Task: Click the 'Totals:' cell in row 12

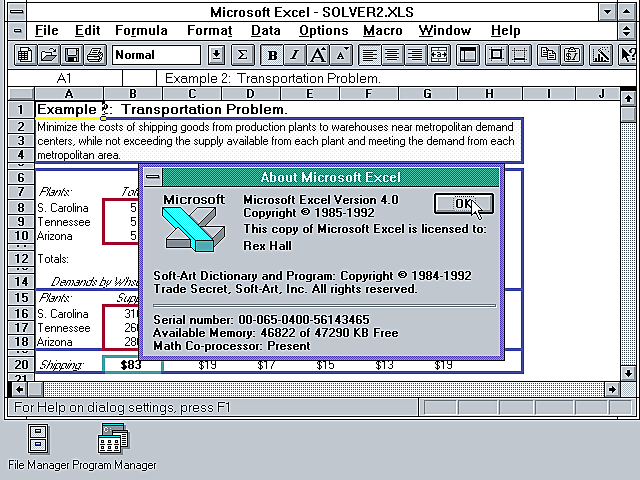Action: click(x=53, y=259)
